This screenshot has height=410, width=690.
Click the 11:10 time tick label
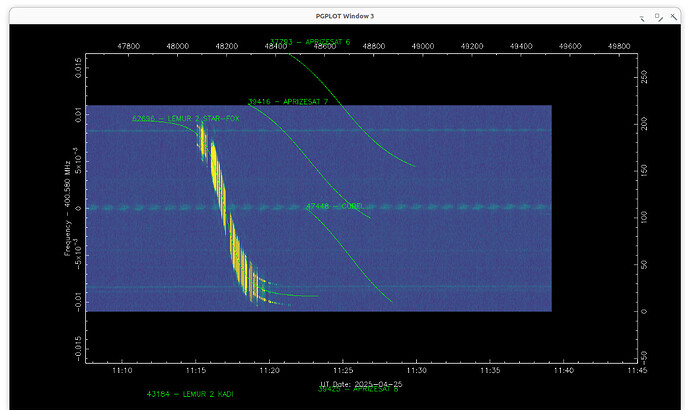click(122, 370)
